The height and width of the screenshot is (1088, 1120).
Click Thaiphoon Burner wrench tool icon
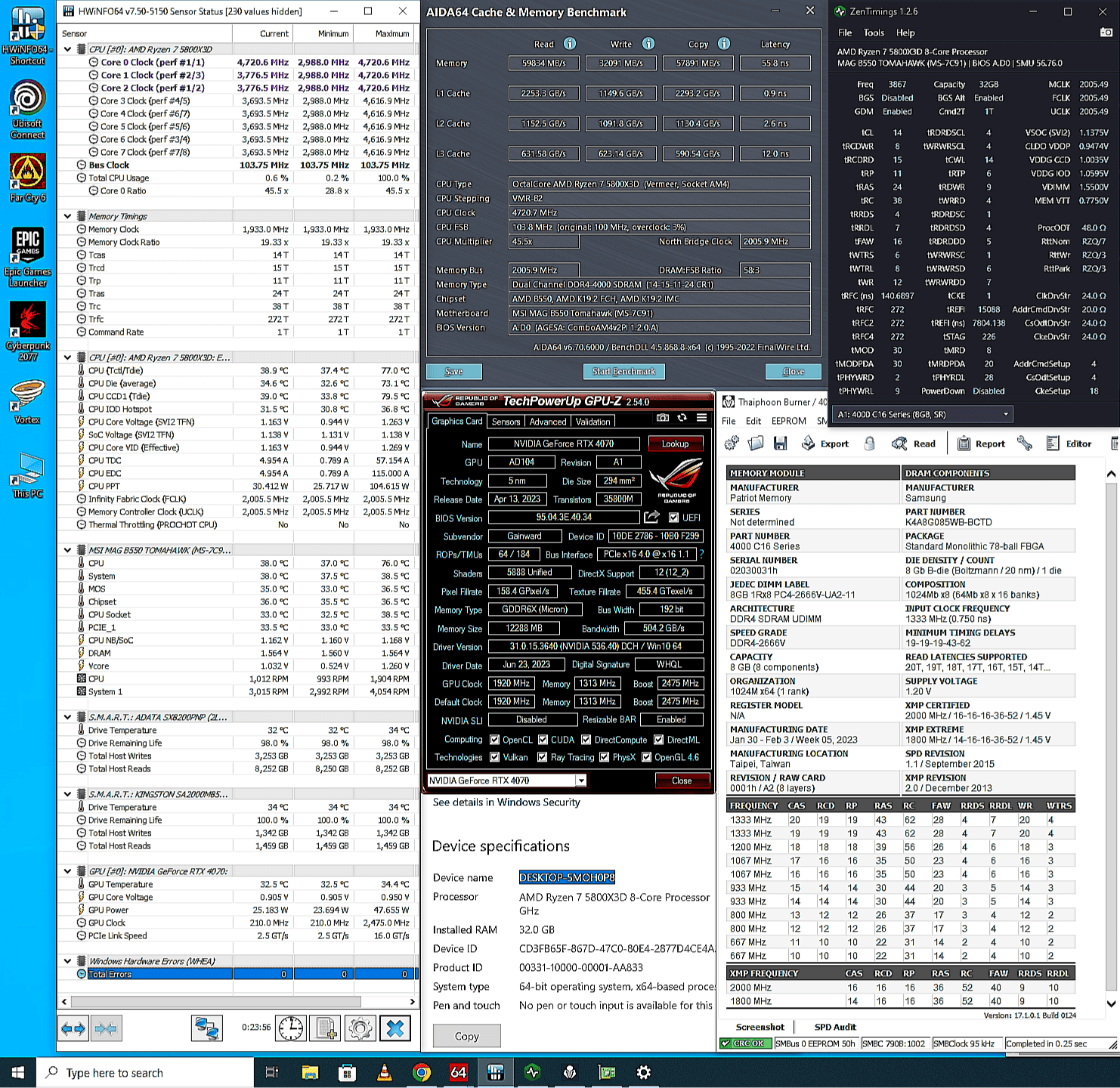(1025, 444)
